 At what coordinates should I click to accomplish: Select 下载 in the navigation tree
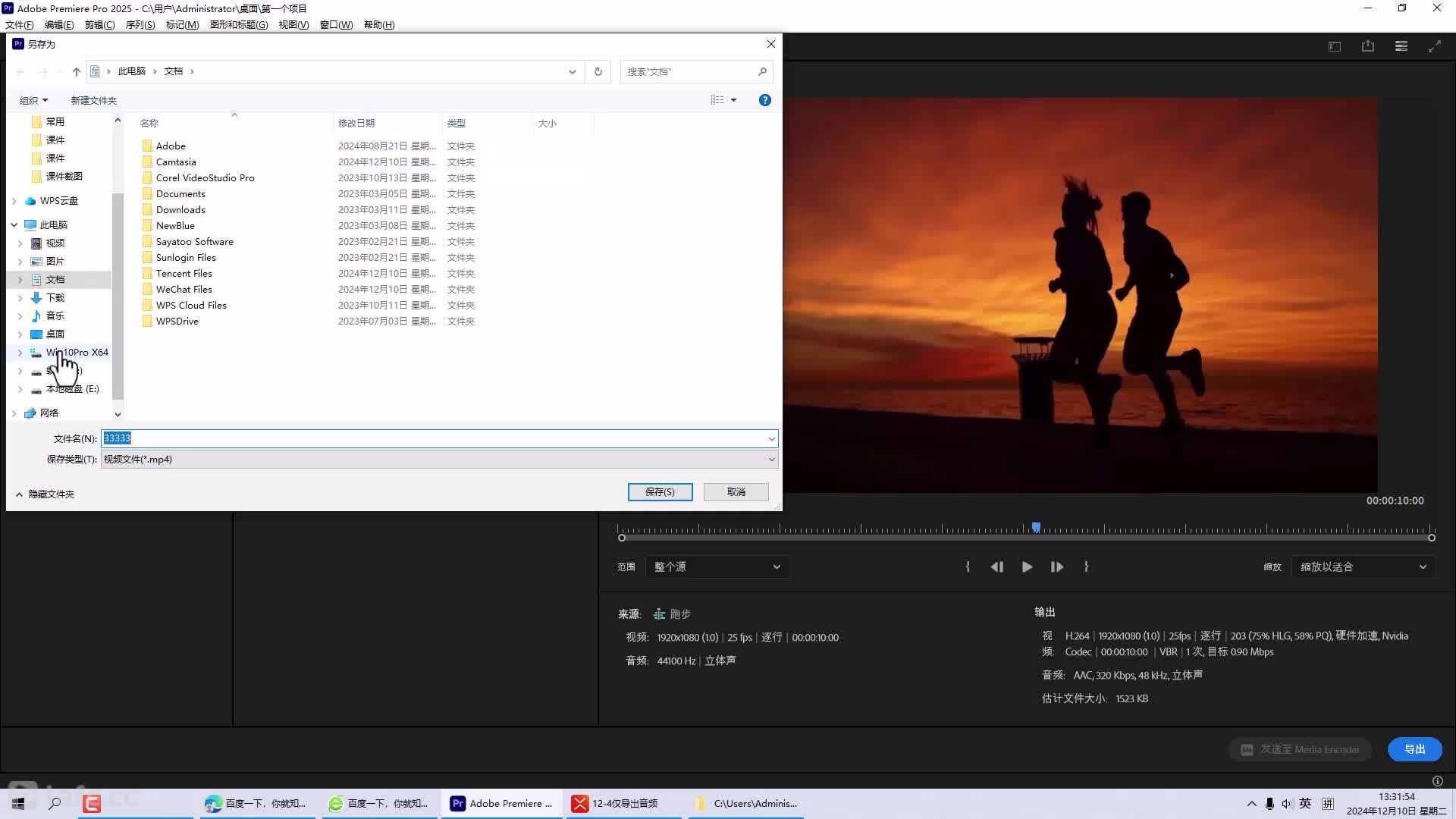(55, 297)
